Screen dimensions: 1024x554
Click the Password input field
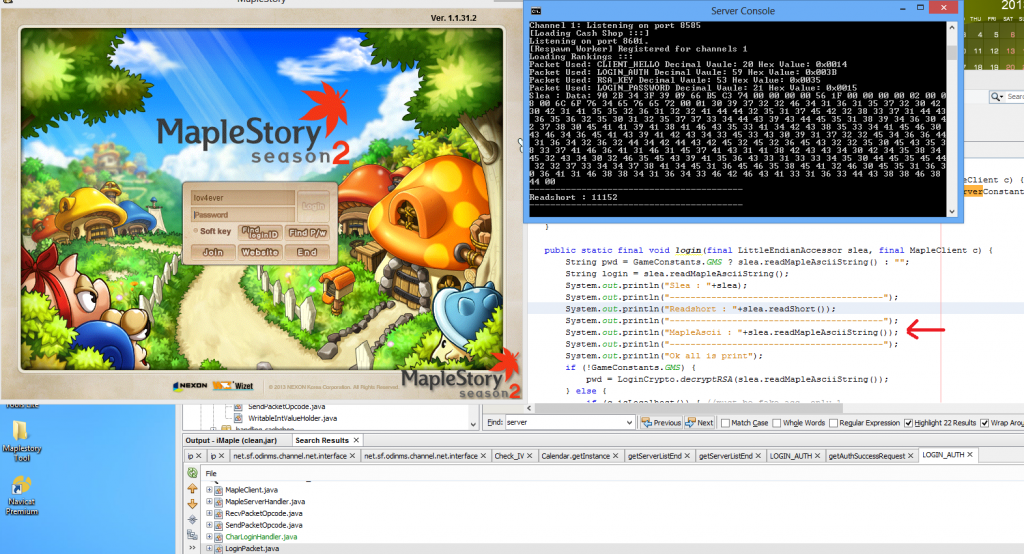(x=241, y=214)
